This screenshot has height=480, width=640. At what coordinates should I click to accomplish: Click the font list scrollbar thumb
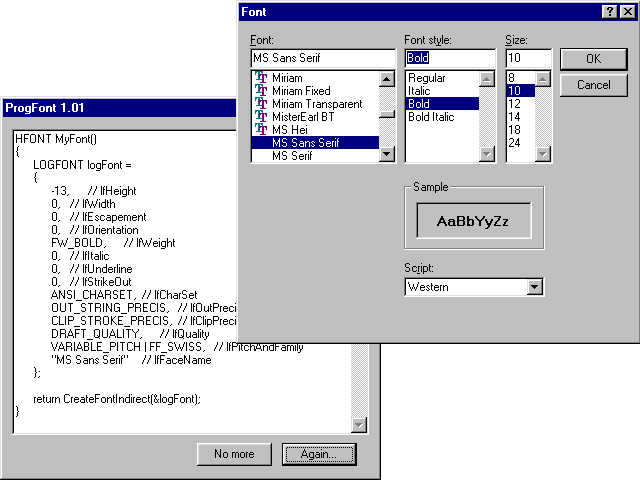coord(387,114)
